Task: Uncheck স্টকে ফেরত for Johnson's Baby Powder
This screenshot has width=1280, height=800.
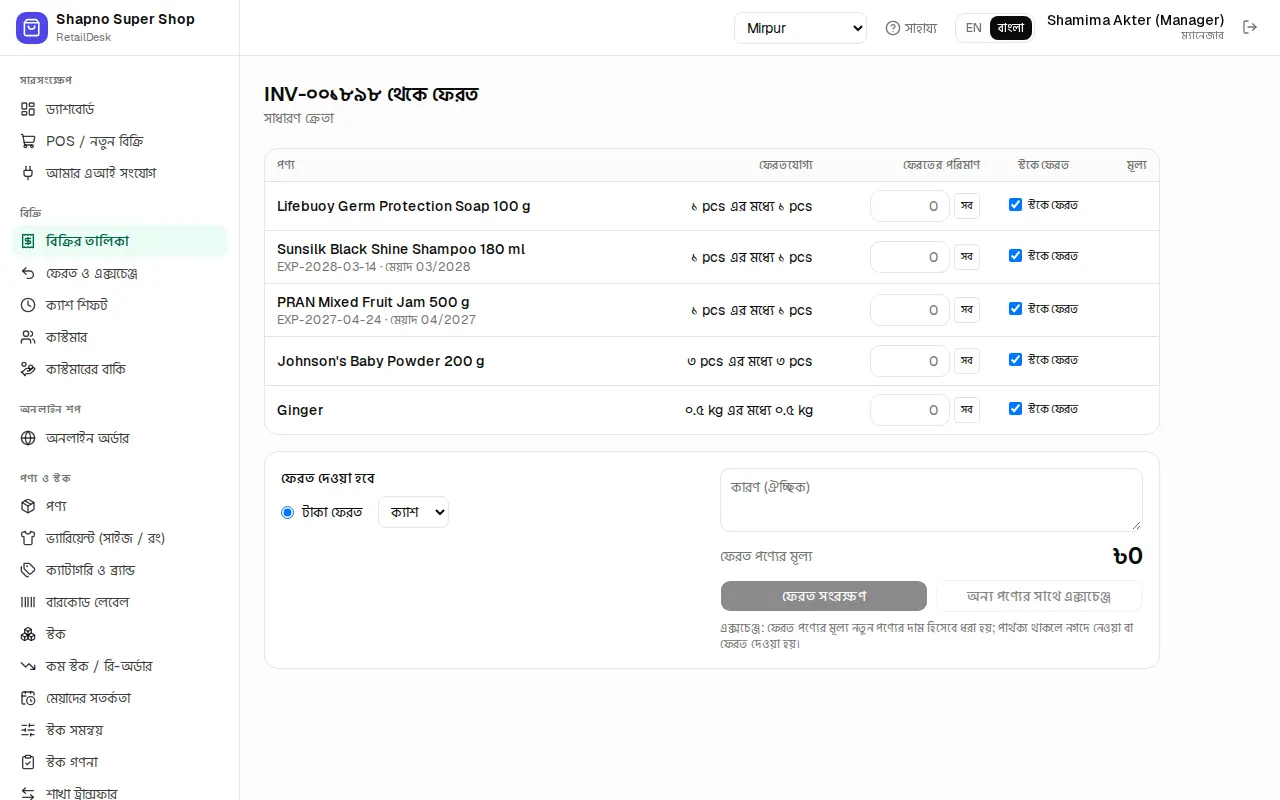Action: click(1015, 360)
